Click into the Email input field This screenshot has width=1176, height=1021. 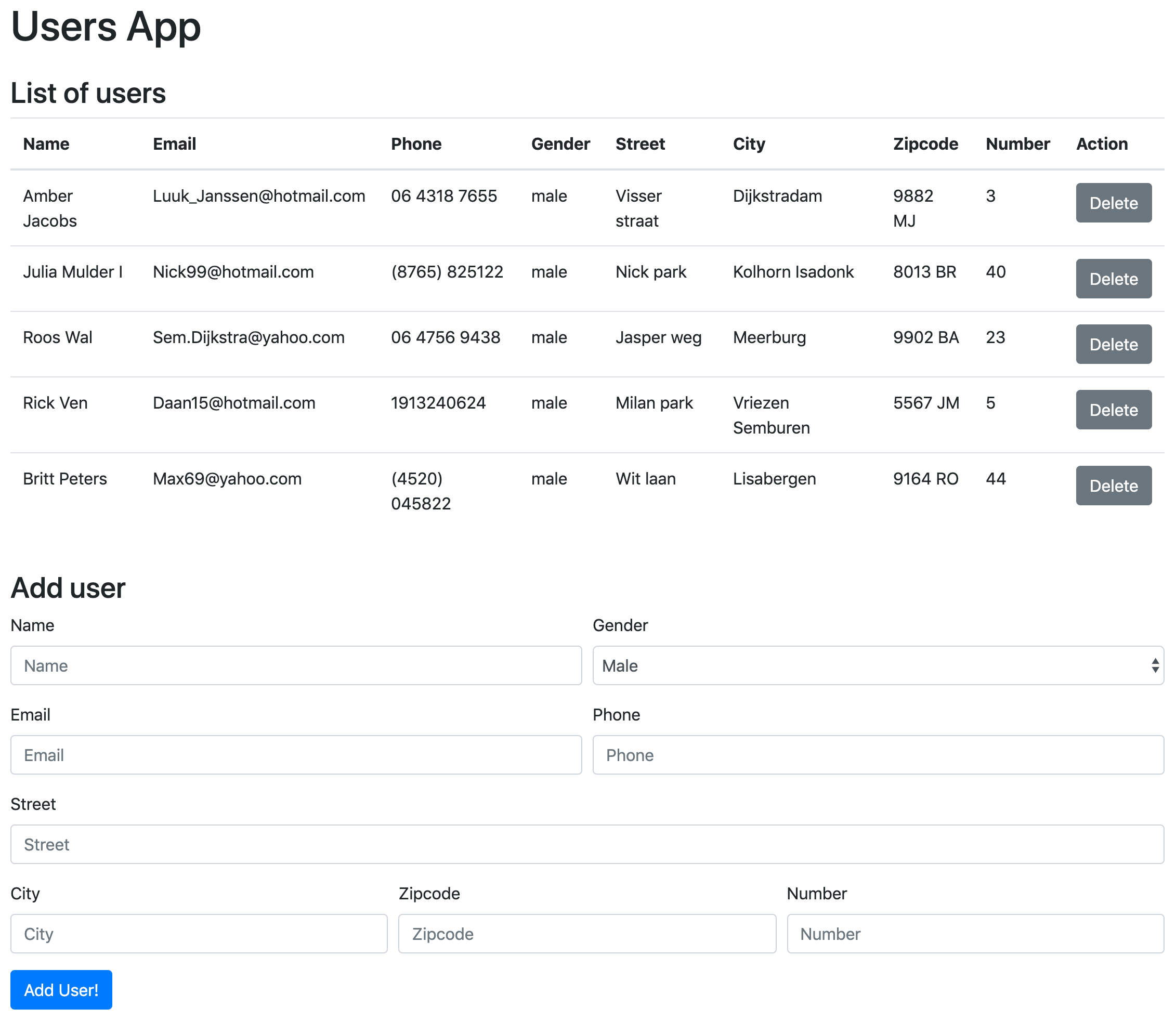[x=296, y=755]
